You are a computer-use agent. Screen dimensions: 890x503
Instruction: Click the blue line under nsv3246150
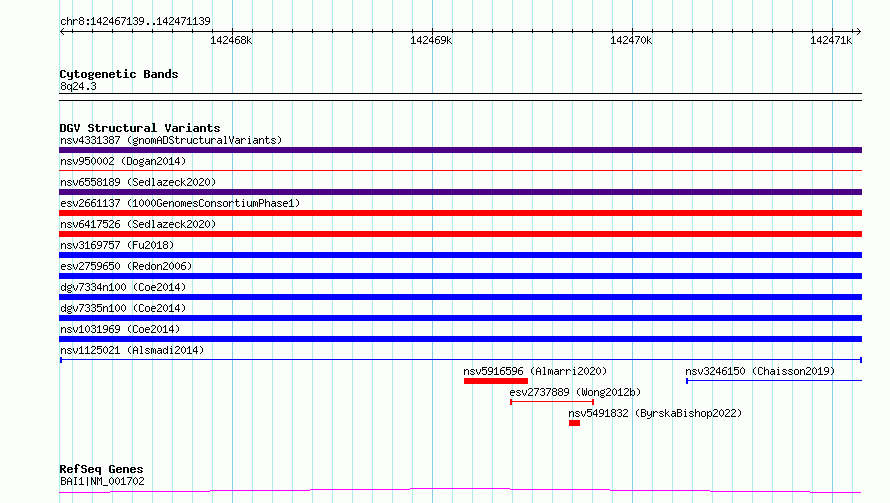click(774, 381)
